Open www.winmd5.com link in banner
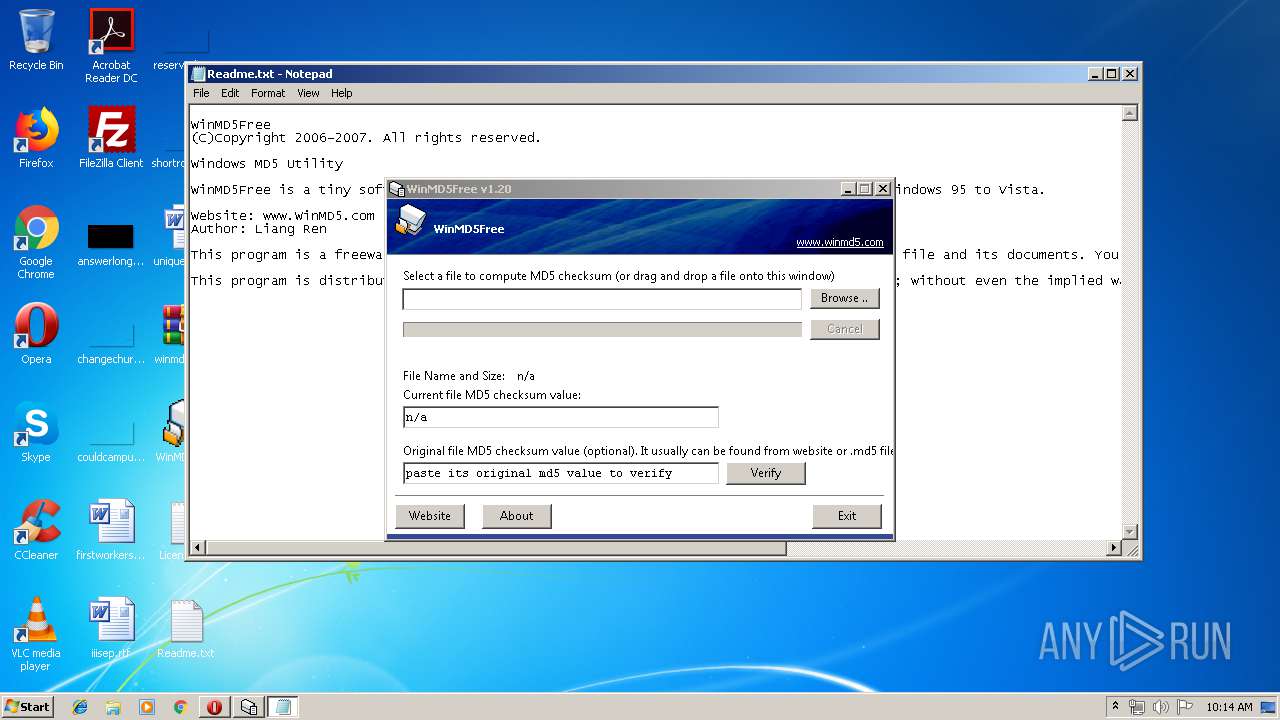The image size is (1280, 720). tap(839, 242)
